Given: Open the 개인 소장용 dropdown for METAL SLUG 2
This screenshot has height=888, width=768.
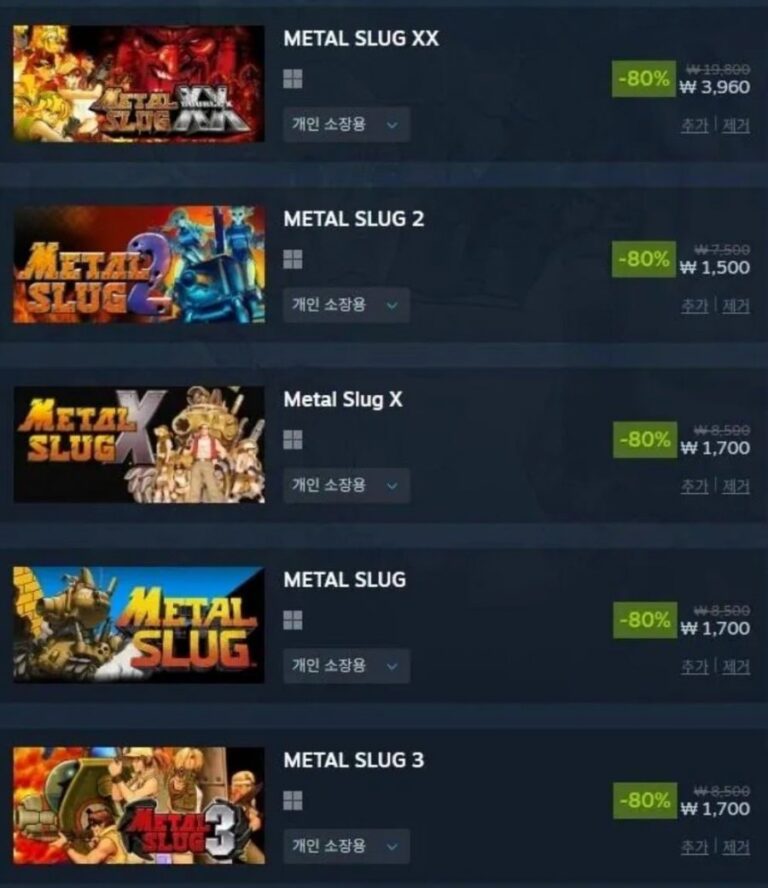Looking at the screenshot, I should 346,305.
